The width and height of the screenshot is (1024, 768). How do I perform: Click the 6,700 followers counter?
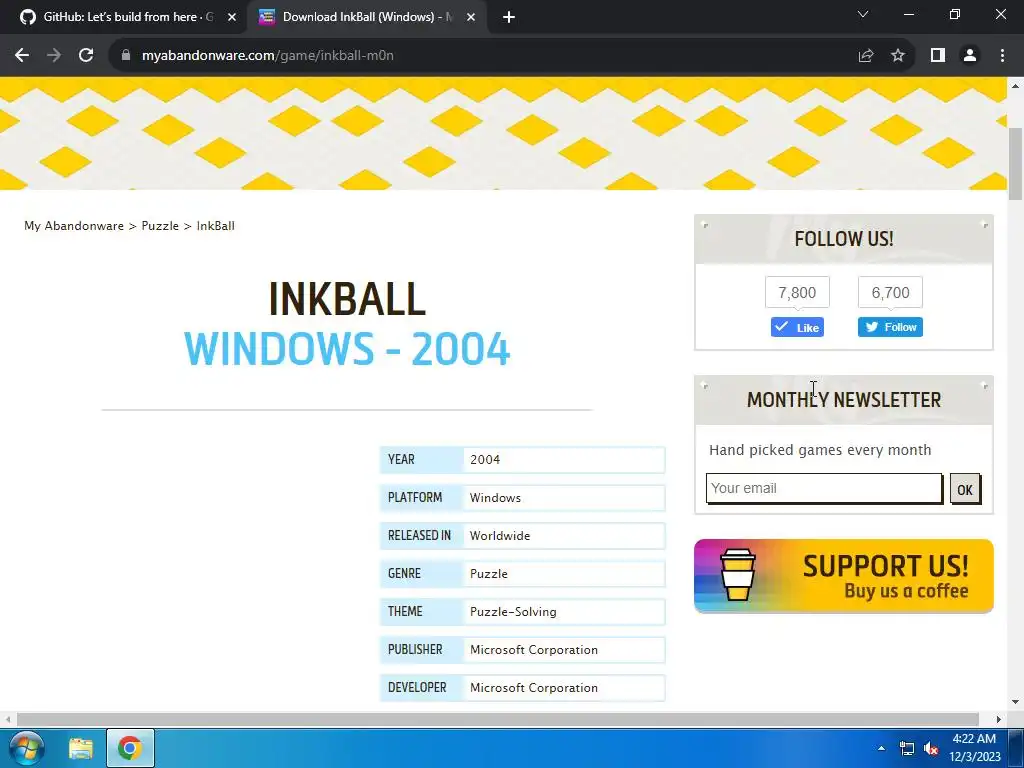(890, 293)
